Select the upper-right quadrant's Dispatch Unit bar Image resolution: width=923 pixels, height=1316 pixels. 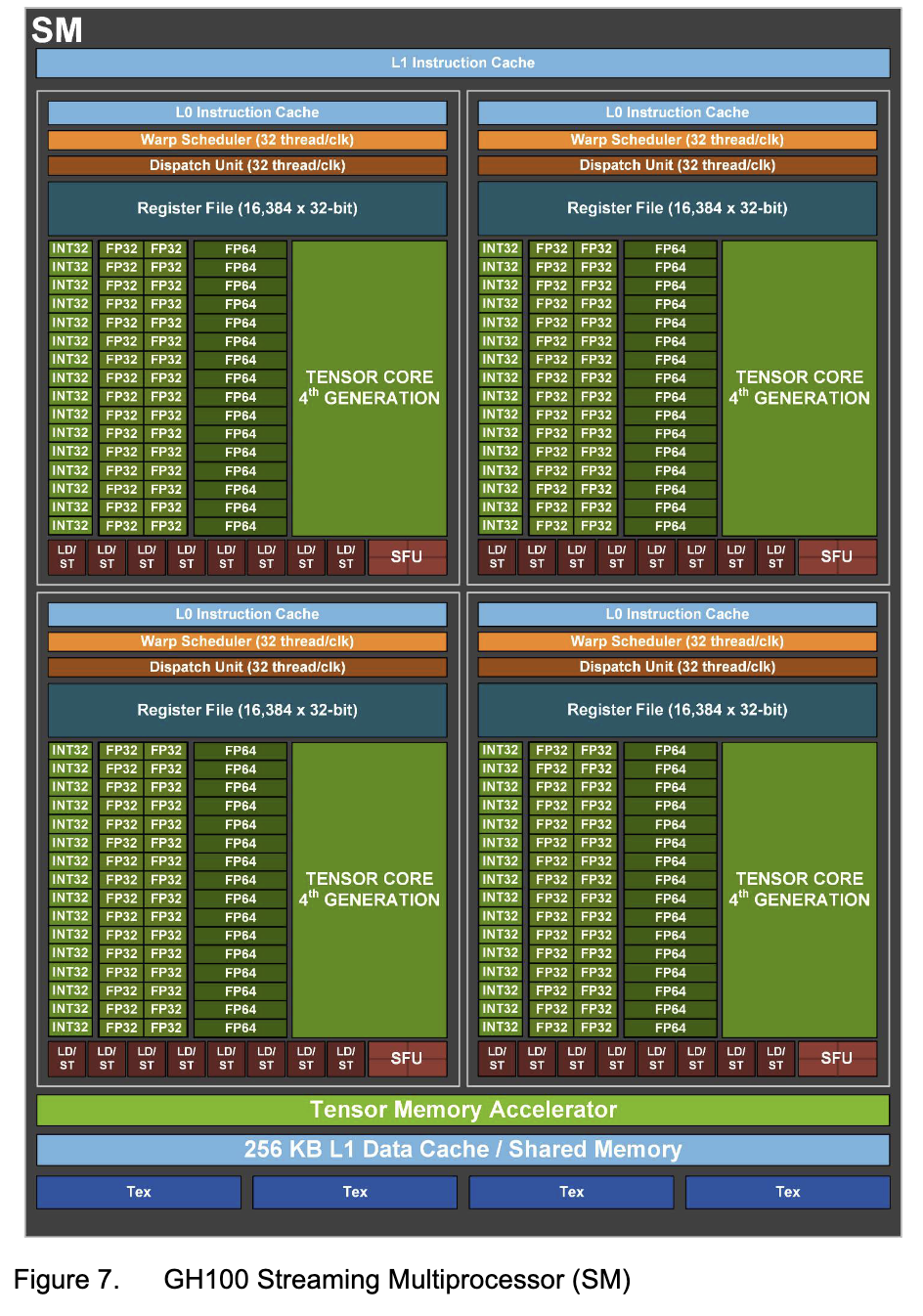677,165
